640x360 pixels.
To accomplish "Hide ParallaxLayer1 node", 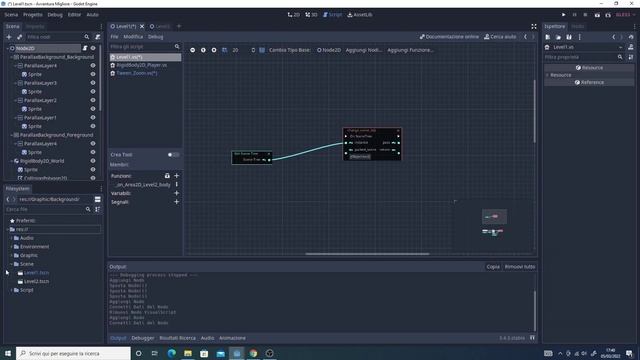I will pos(93,118).
